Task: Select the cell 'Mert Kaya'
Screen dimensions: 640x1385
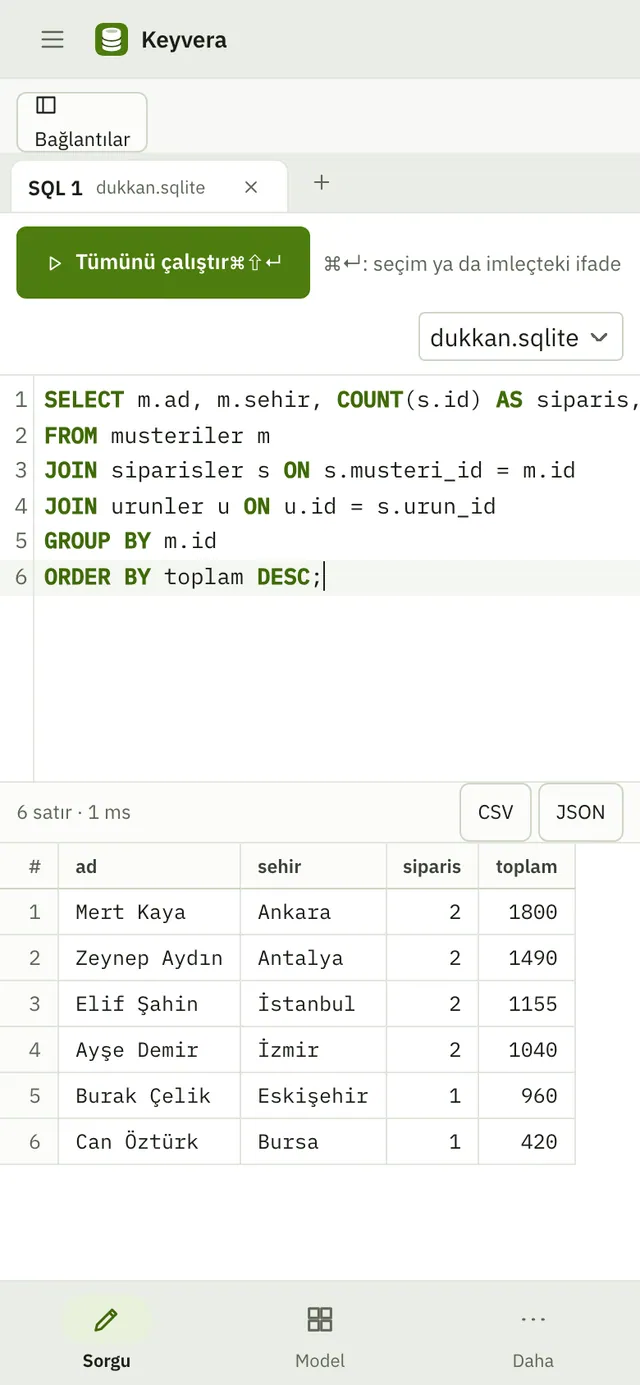Action: pos(149,912)
